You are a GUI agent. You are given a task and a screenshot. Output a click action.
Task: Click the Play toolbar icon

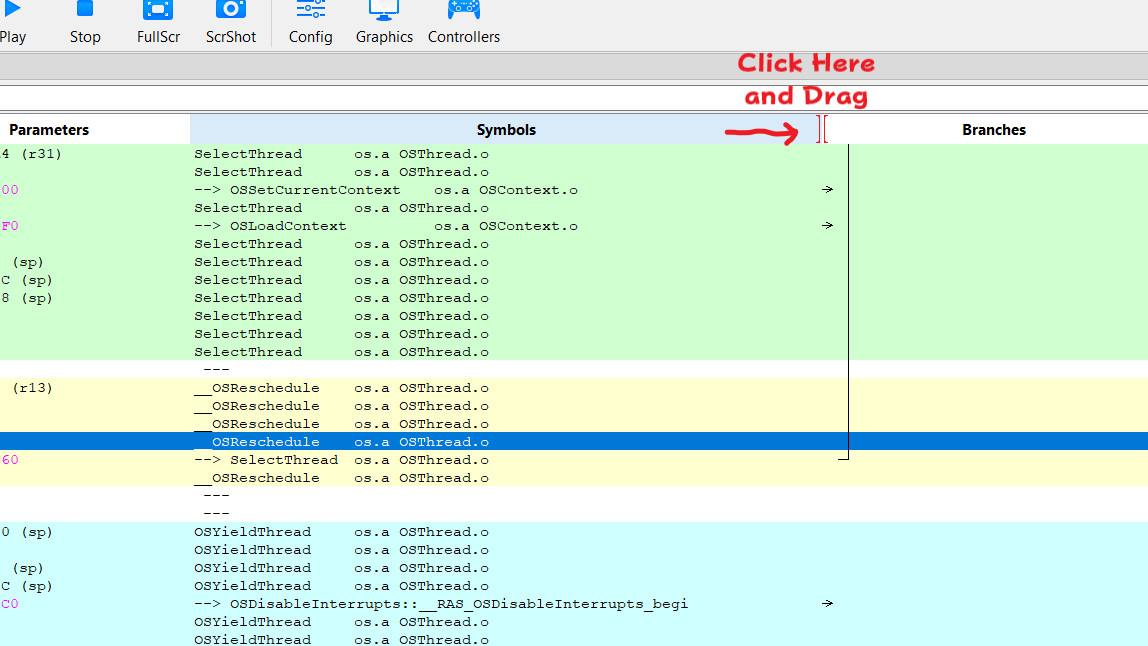[x=12, y=12]
